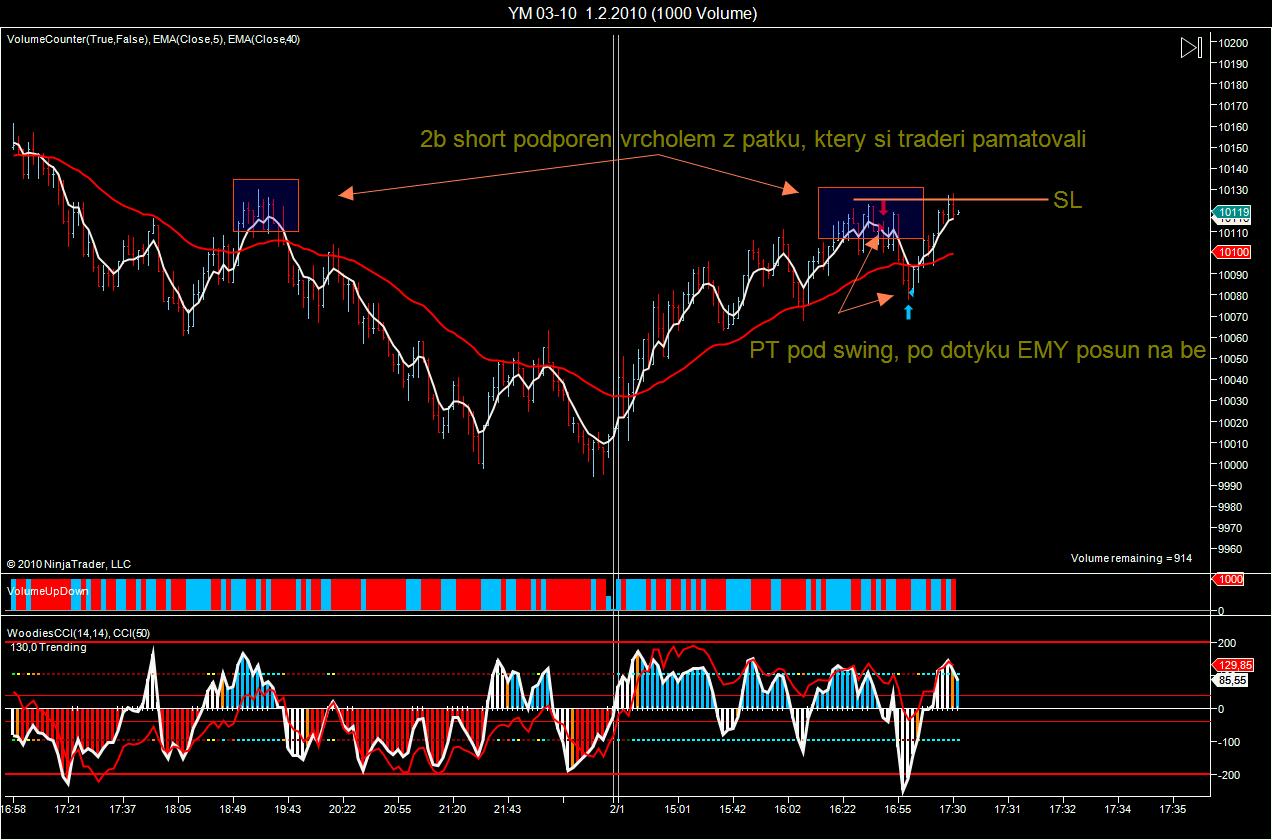
Task: Click the -100 level on CCI axis
Action: (1228, 741)
